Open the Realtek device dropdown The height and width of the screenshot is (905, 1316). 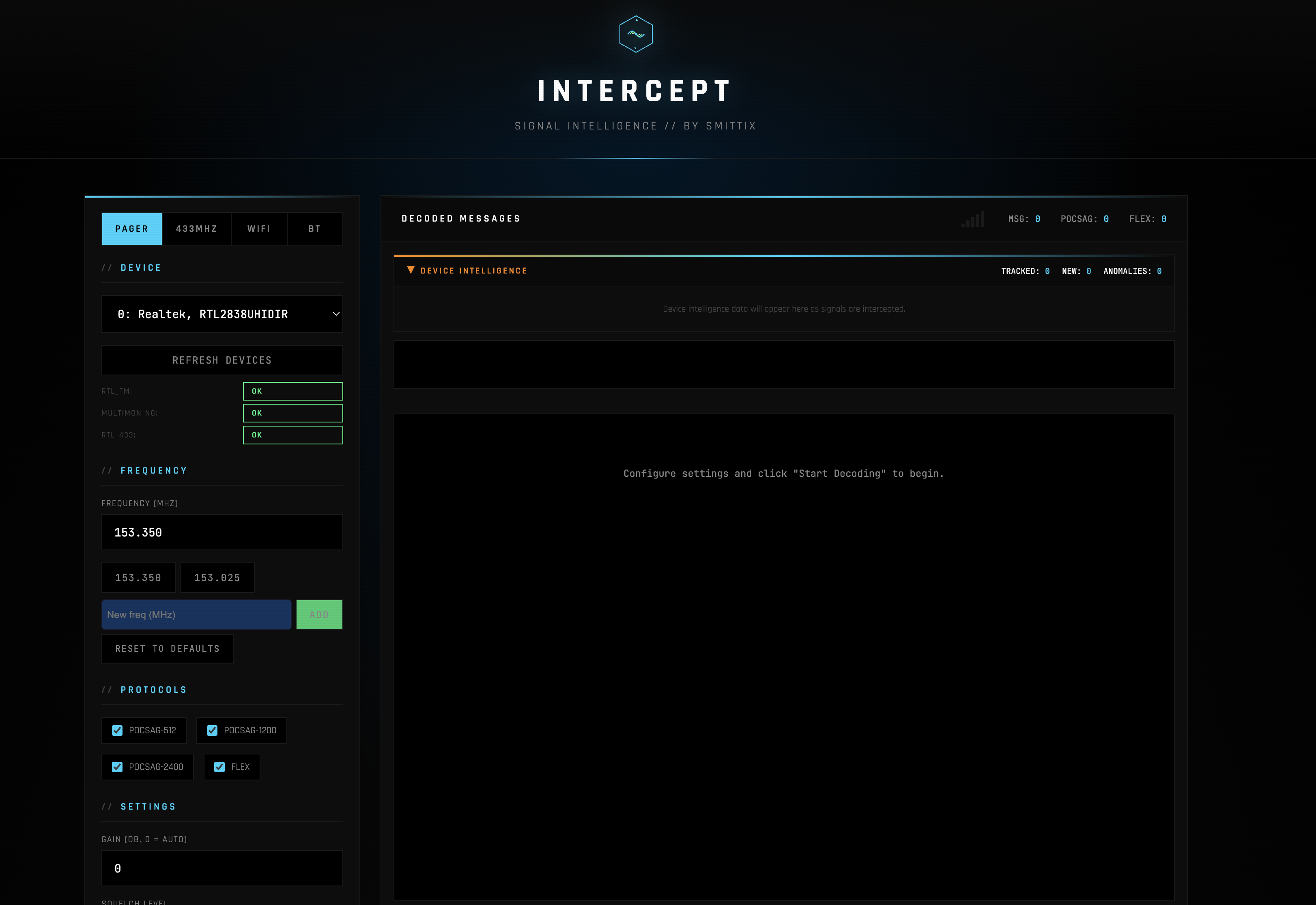pyautogui.click(x=221, y=314)
